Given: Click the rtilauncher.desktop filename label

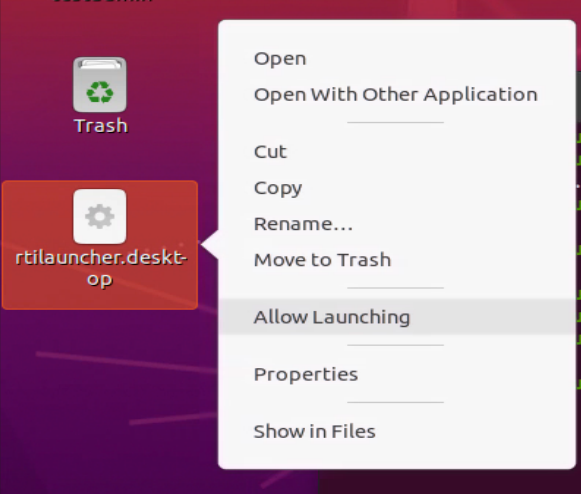Looking at the screenshot, I should point(100,268).
